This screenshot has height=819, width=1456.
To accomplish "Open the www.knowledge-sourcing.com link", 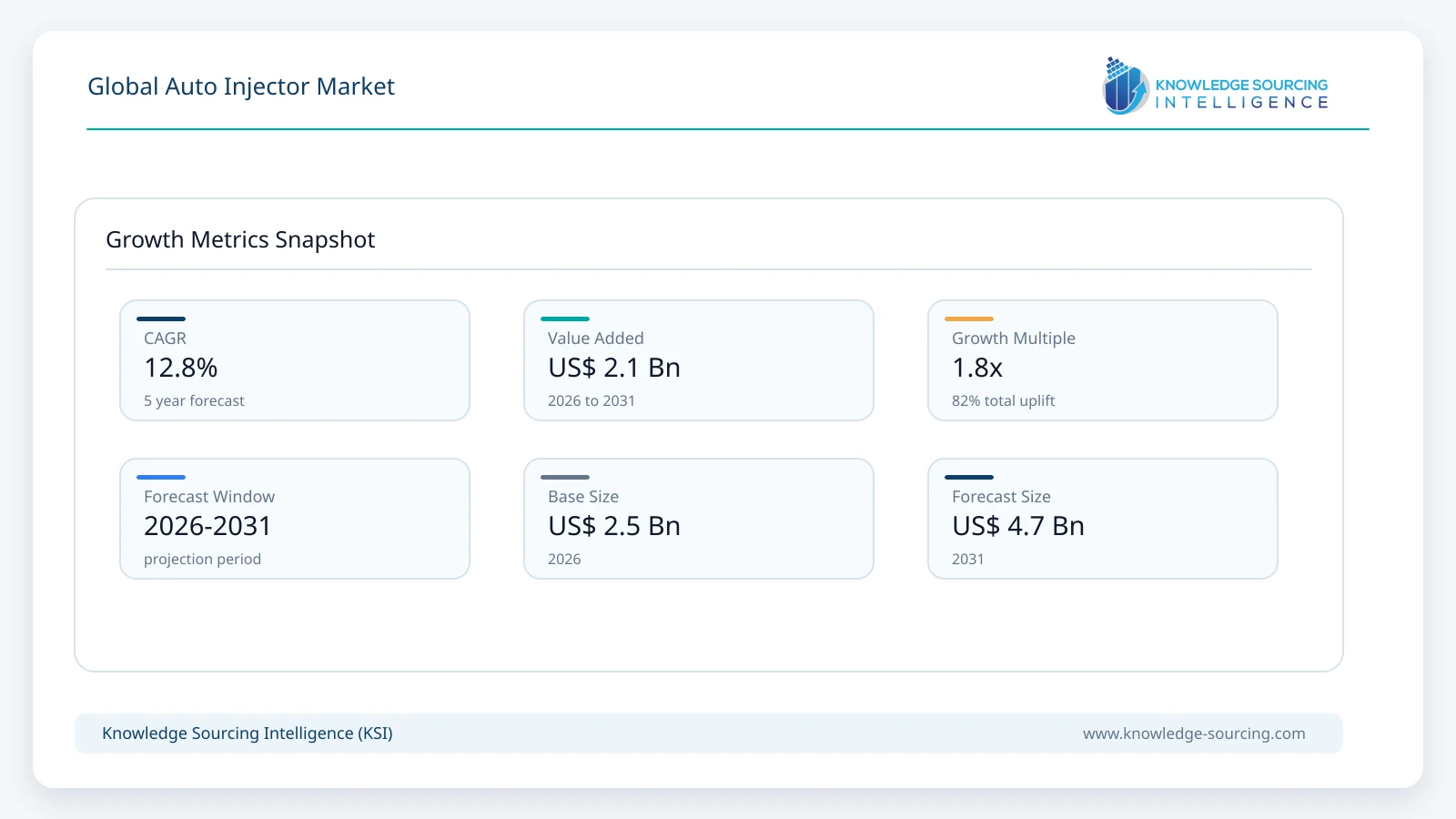I will (x=1194, y=733).
